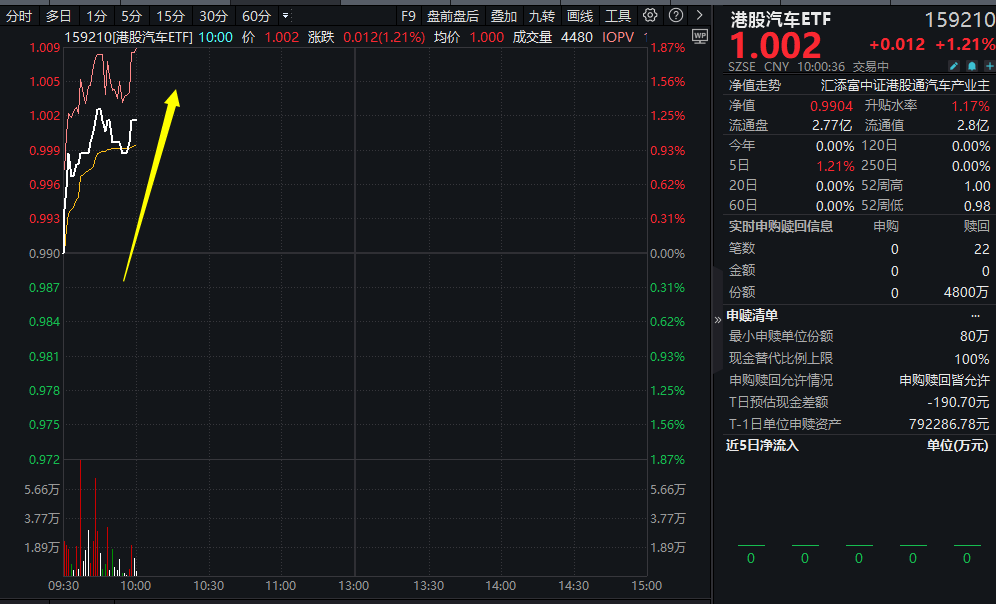
Task: Click the right-arrow icon at toolbar end
Action: point(697,16)
